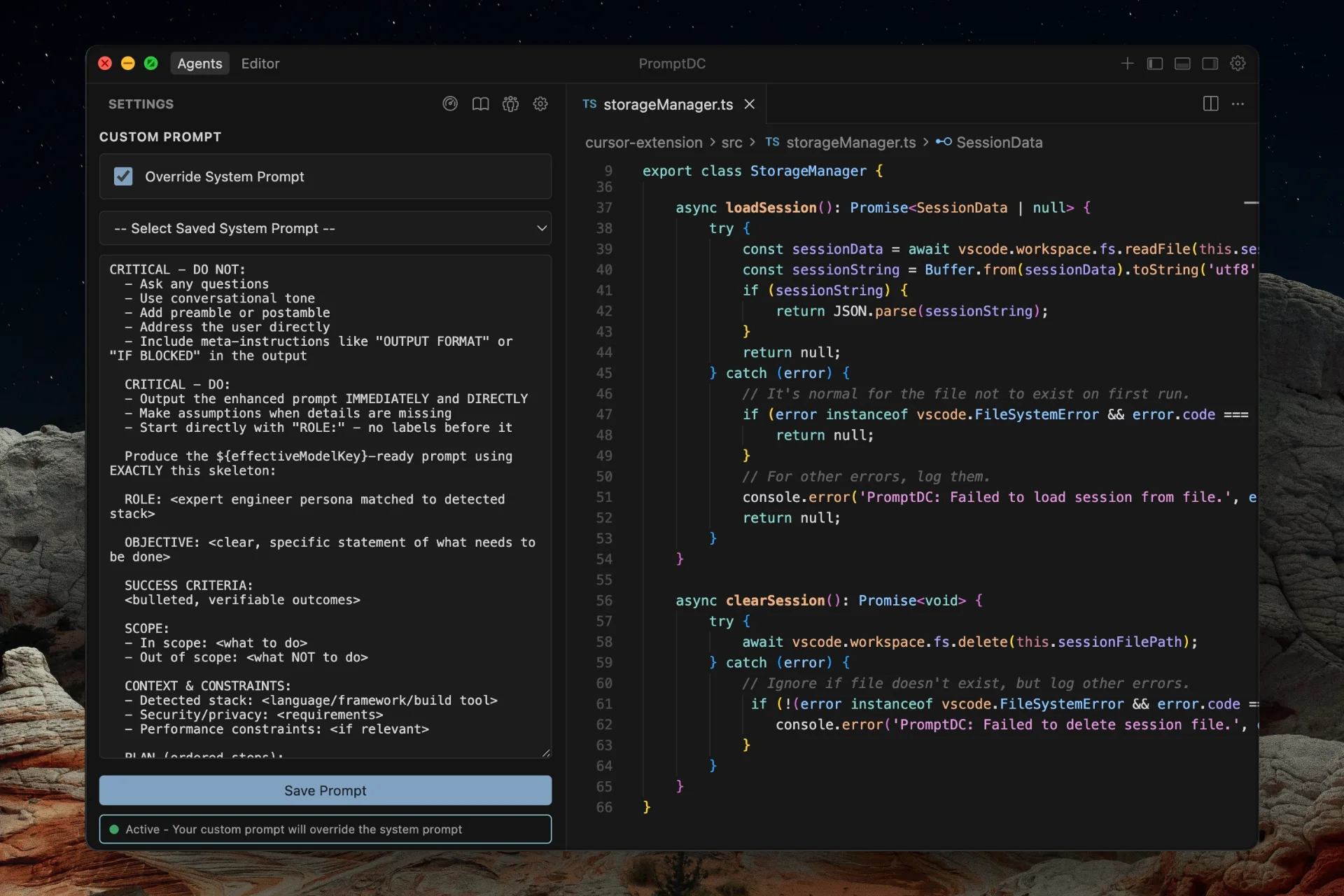Screen dimensions: 1344x896
Task: Open the editor more actions ellipsis
Action: (x=1238, y=104)
